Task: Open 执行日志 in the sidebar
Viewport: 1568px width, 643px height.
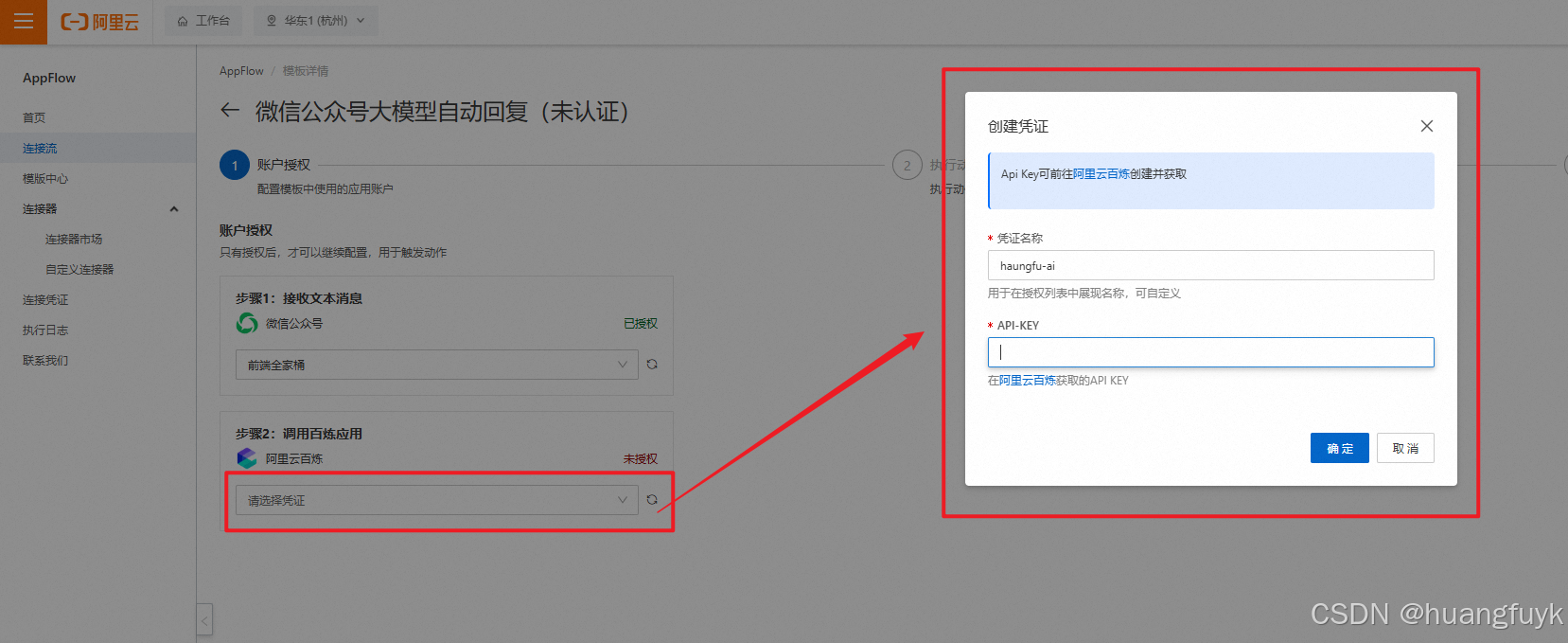Action: (x=45, y=330)
